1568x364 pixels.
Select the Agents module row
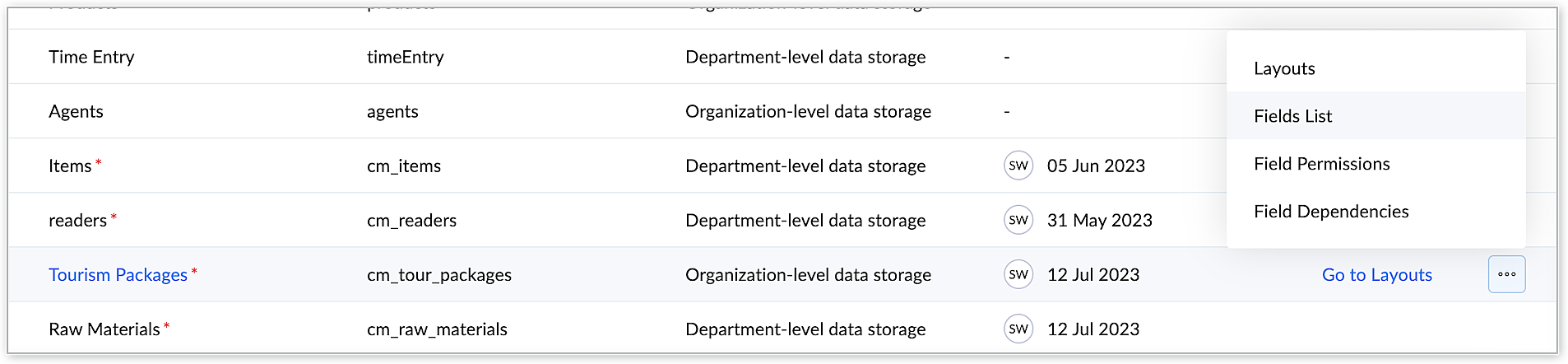76,111
